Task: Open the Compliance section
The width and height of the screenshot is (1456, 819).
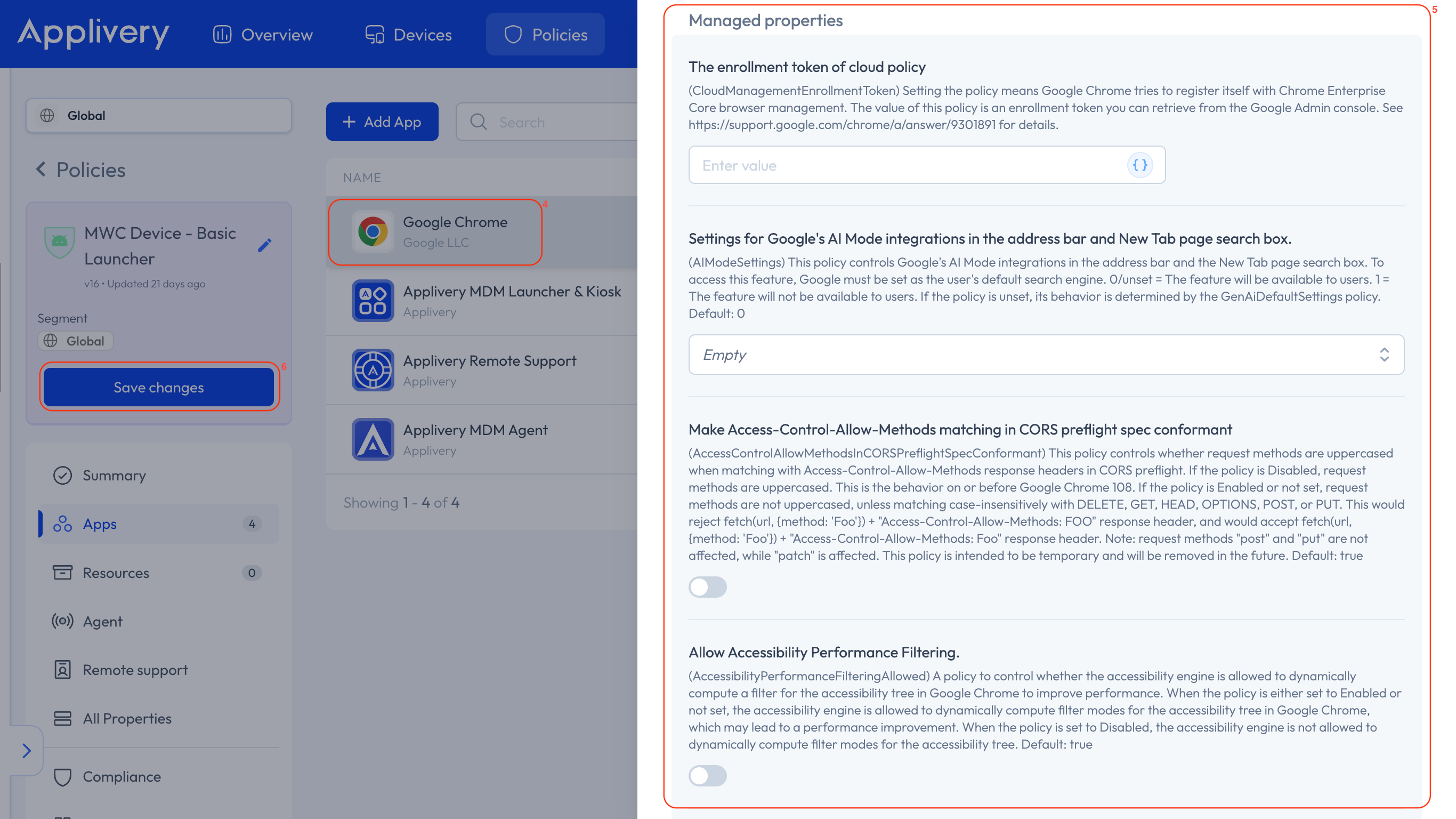Action: (159, 776)
